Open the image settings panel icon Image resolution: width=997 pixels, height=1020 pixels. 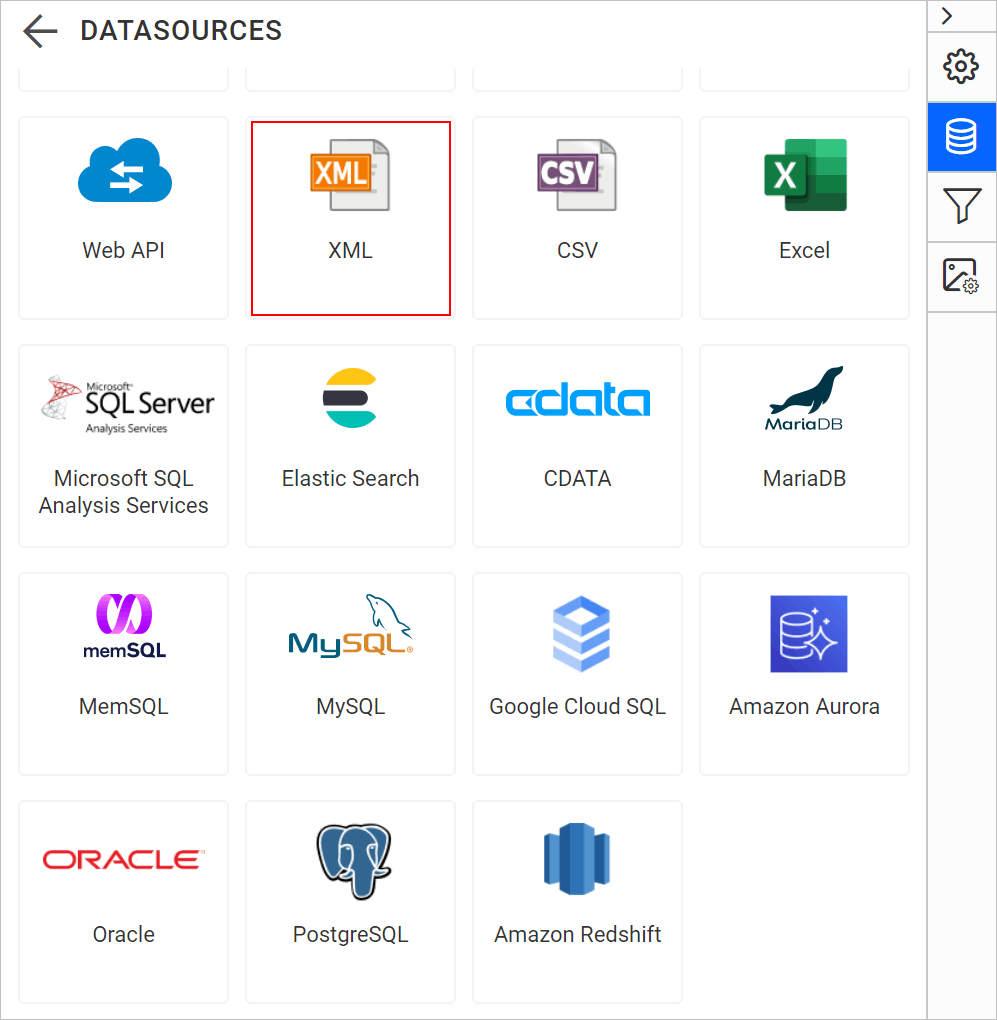(x=961, y=276)
